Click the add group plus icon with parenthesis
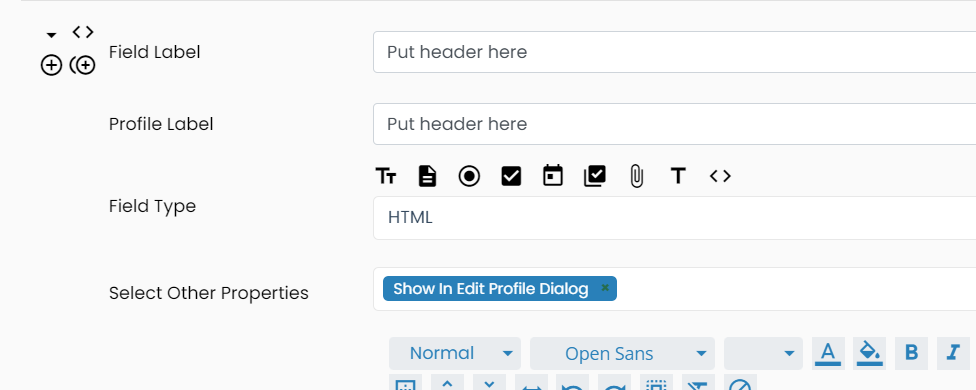 pyautogui.click(x=83, y=65)
